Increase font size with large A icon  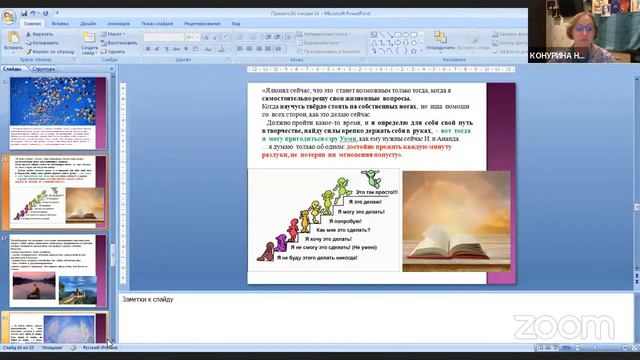206,38
